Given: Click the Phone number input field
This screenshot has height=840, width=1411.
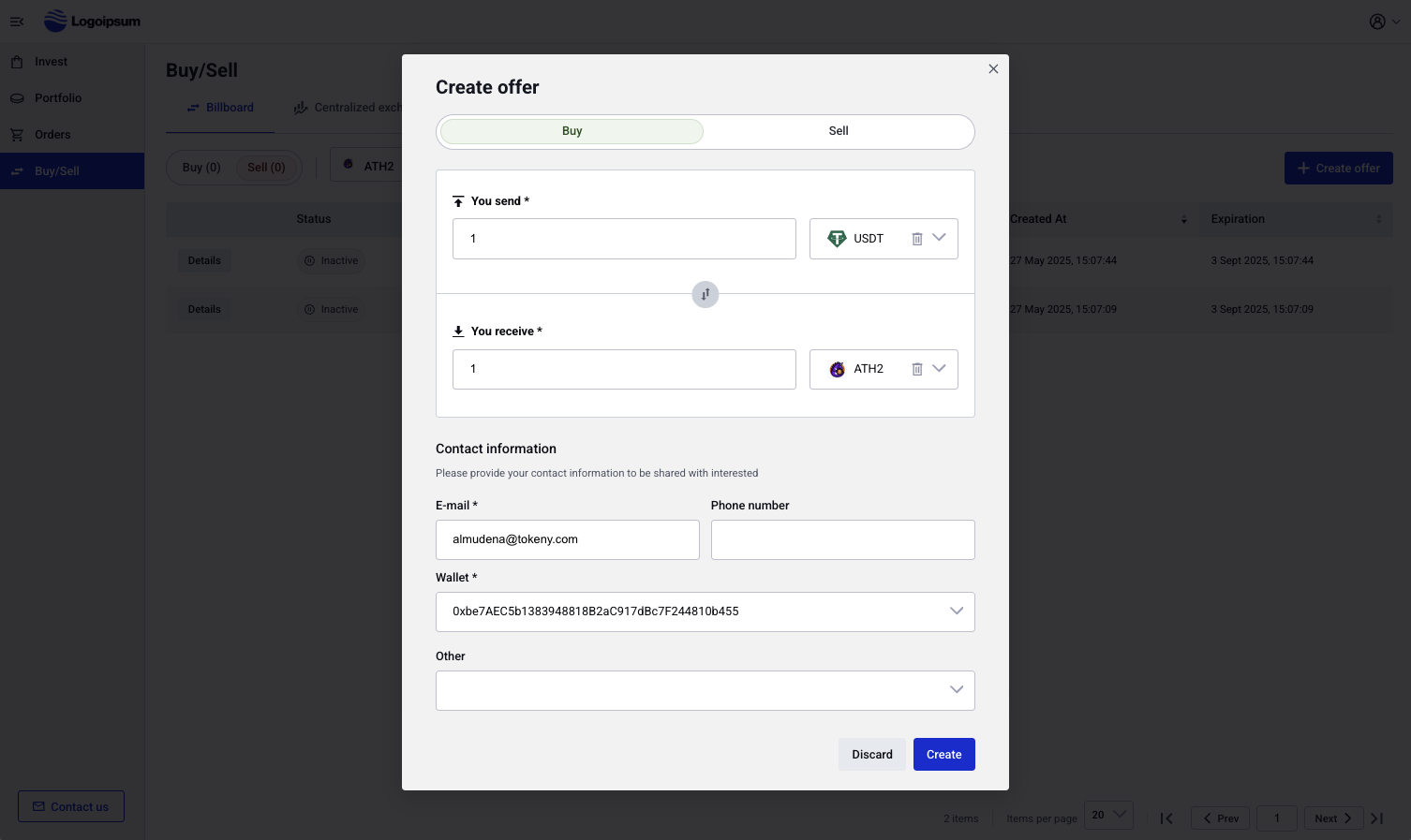Looking at the screenshot, I should point(842,540).
